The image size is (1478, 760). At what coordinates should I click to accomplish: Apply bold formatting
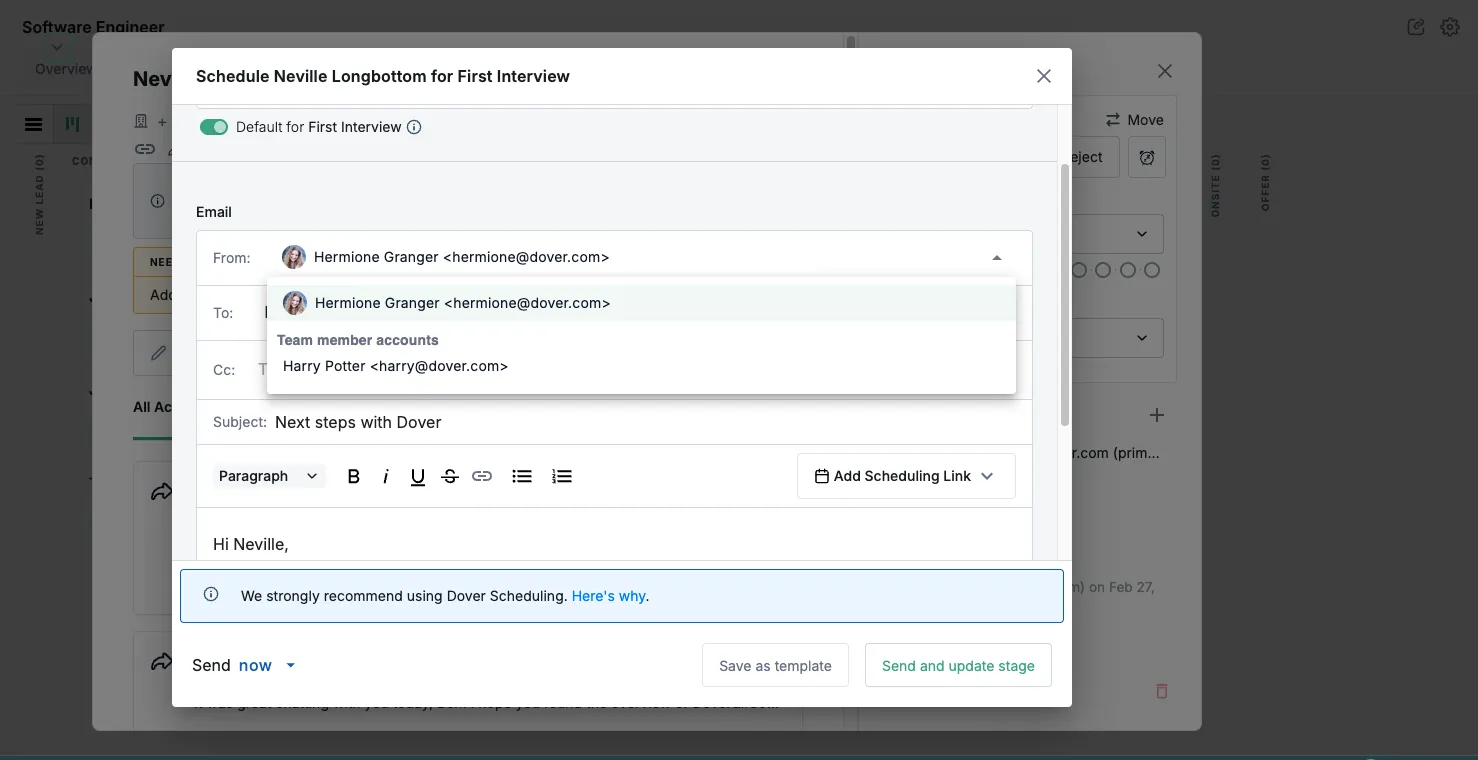pos(353,476)
